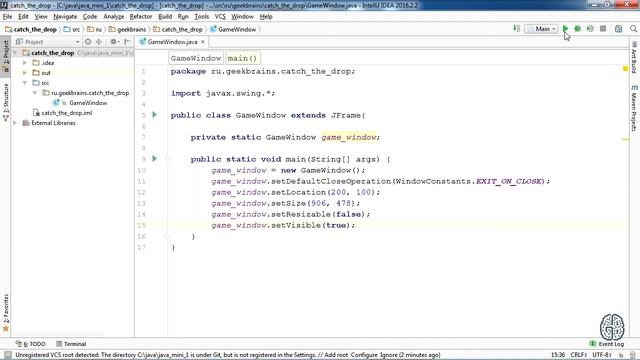The height and width of the screenshot is (360, 640).
Task: Click Configure link in status bar
Action: [364, 355]
